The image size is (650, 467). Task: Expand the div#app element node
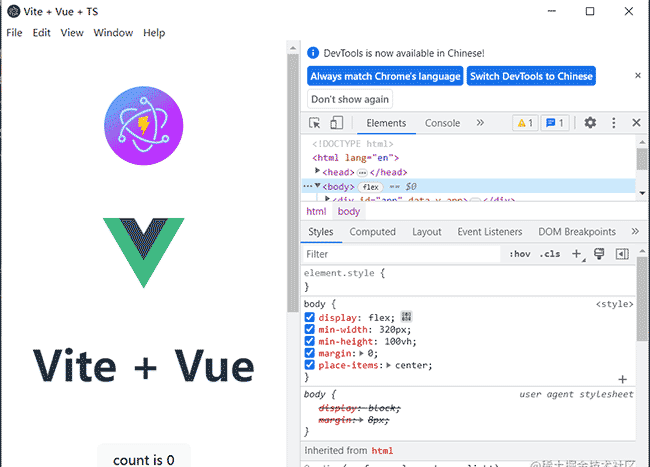tap(327, 199)
